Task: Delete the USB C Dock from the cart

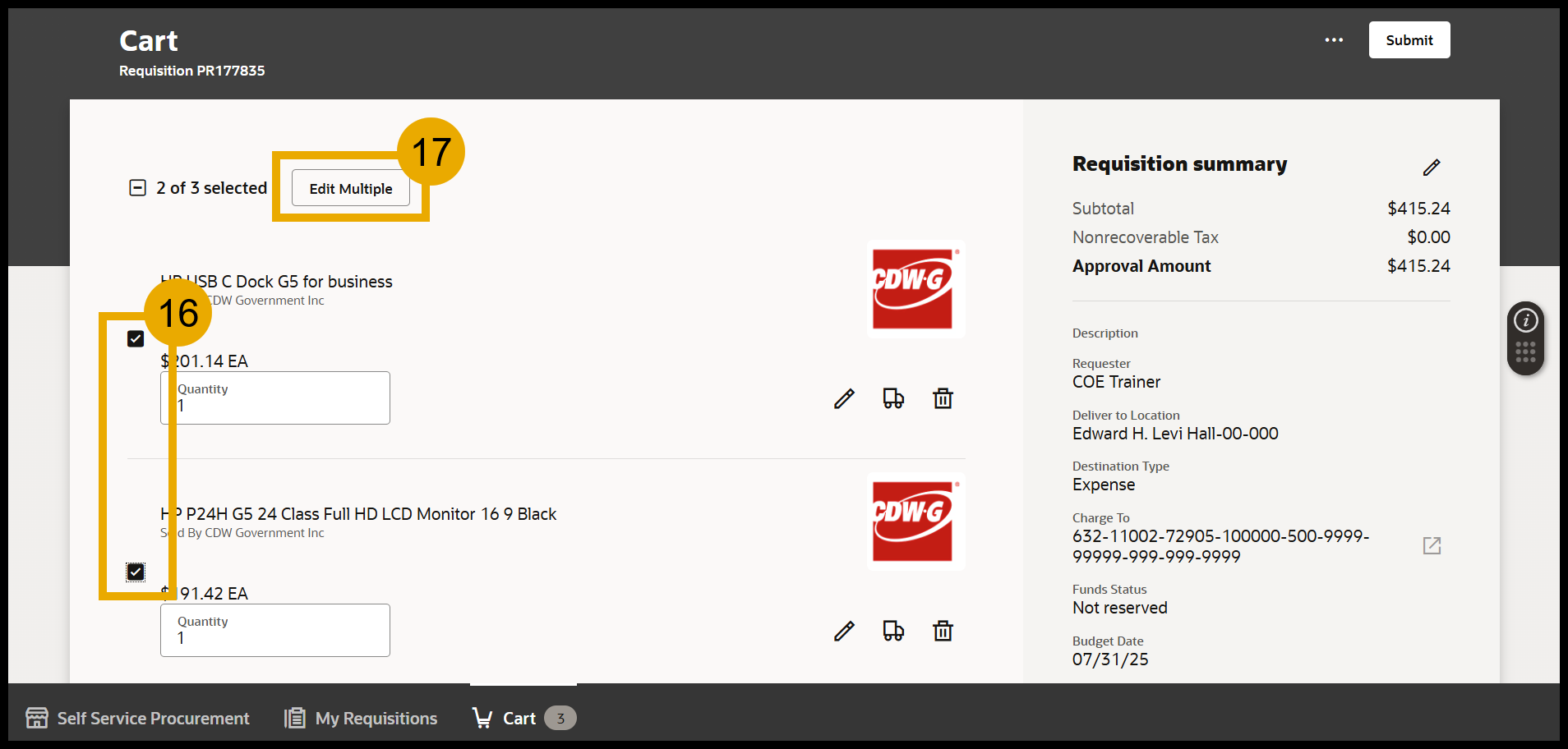Action: pos(942,398)
